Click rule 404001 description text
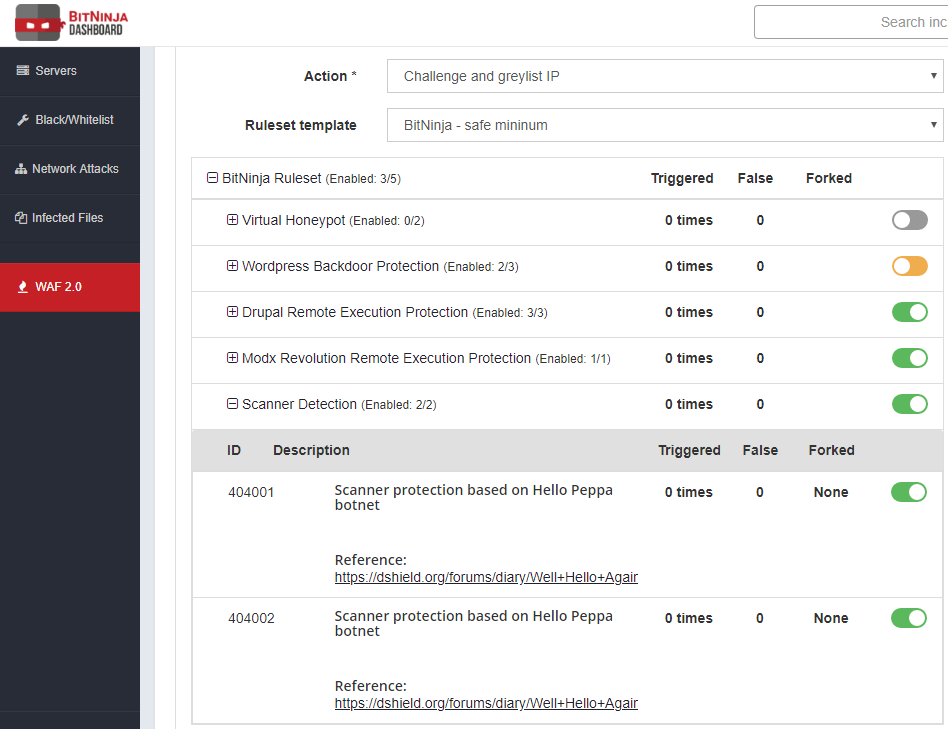This screenshot has height=729, width=948. 473,497
